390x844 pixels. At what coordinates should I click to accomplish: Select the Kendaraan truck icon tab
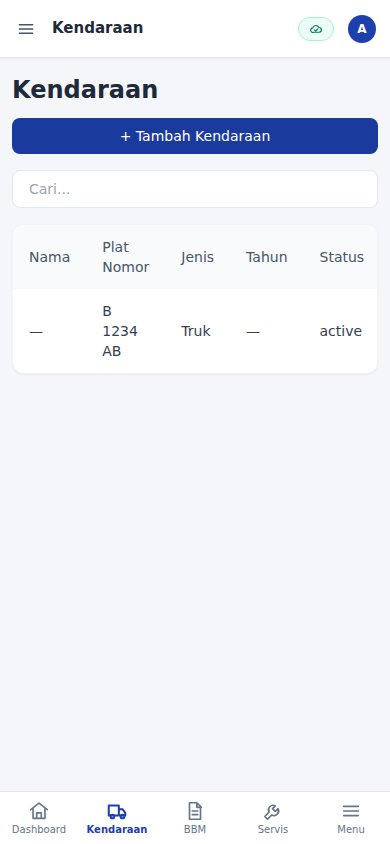[117, 811]
